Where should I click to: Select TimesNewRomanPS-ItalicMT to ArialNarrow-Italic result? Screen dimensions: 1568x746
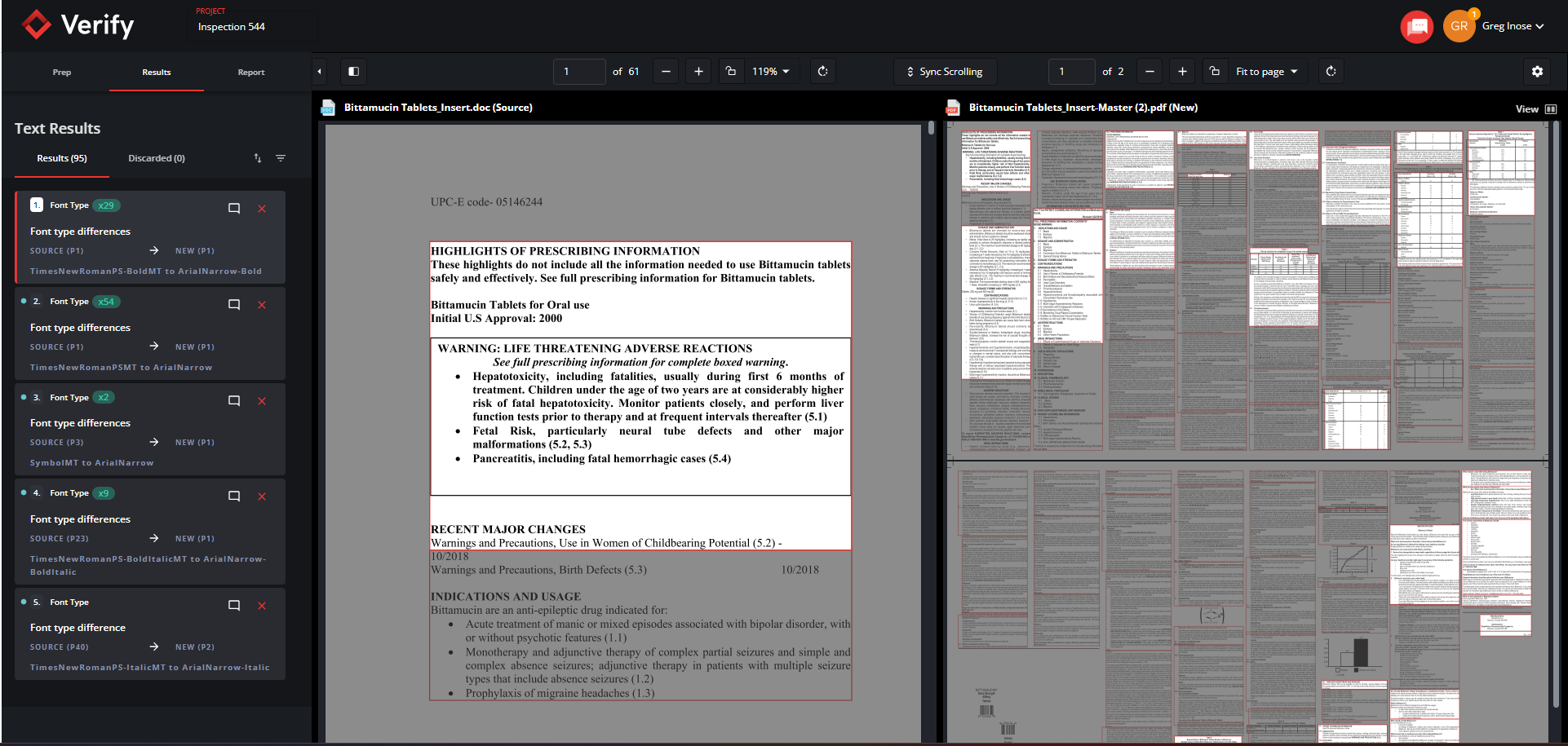(149, 668)
